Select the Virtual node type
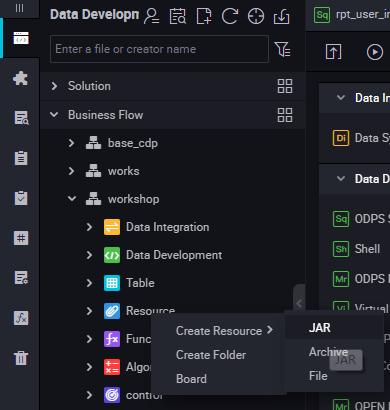The image size is (390, 410). [x=361, y=308]
